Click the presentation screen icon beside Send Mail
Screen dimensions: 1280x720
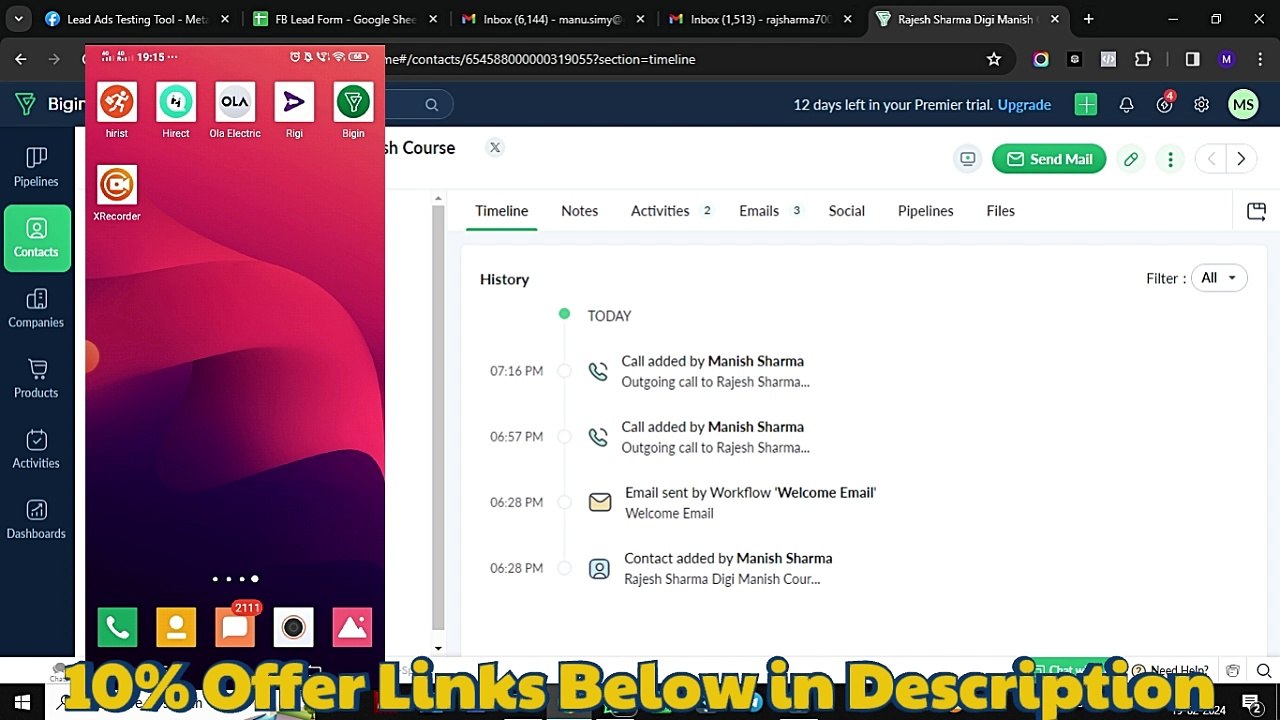click(x=967, y=159)
